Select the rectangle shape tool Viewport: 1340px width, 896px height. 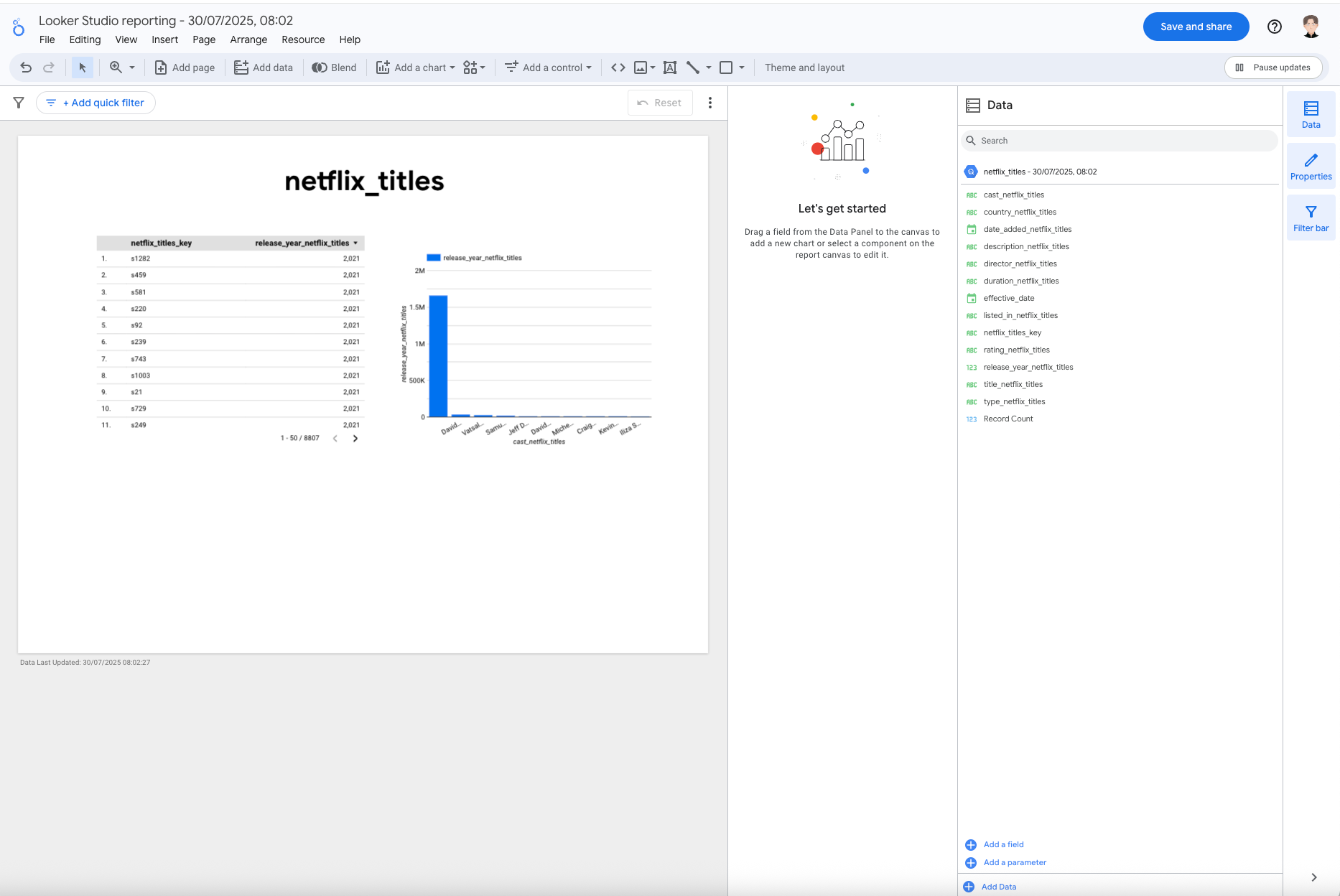pyautogui.click(x=726, y=67)
